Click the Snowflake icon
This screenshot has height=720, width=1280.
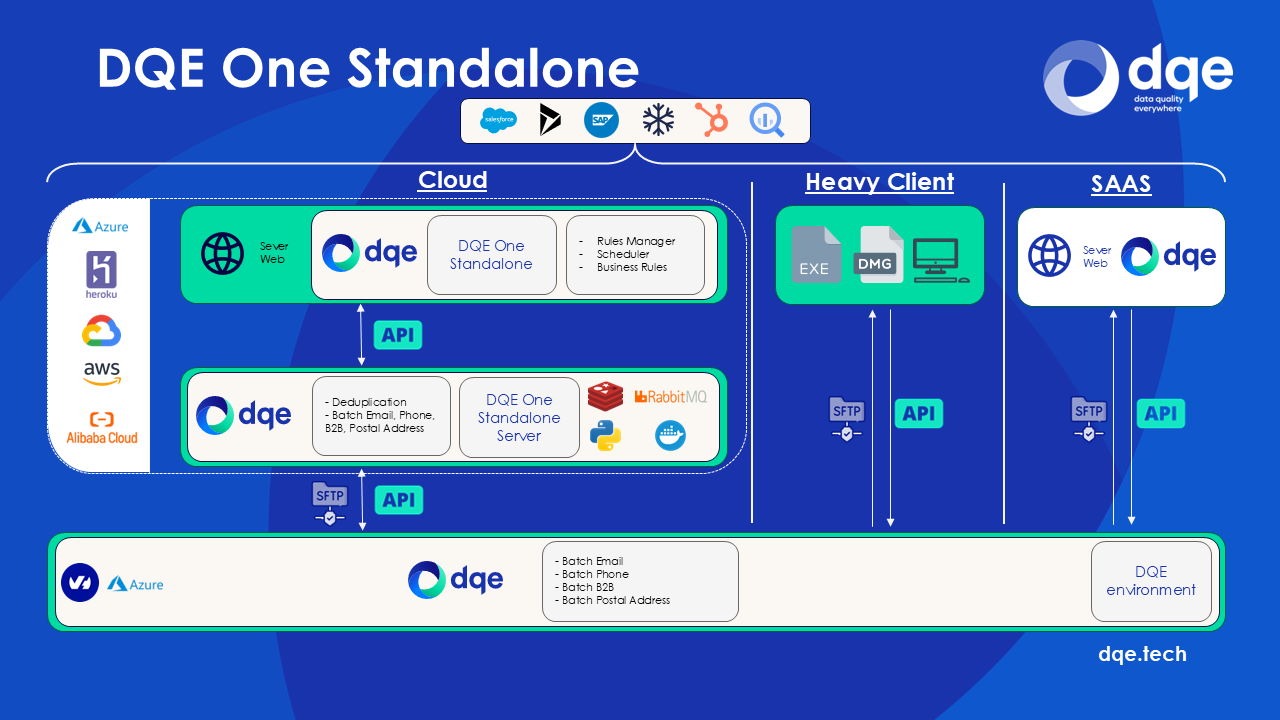(658, 121)
